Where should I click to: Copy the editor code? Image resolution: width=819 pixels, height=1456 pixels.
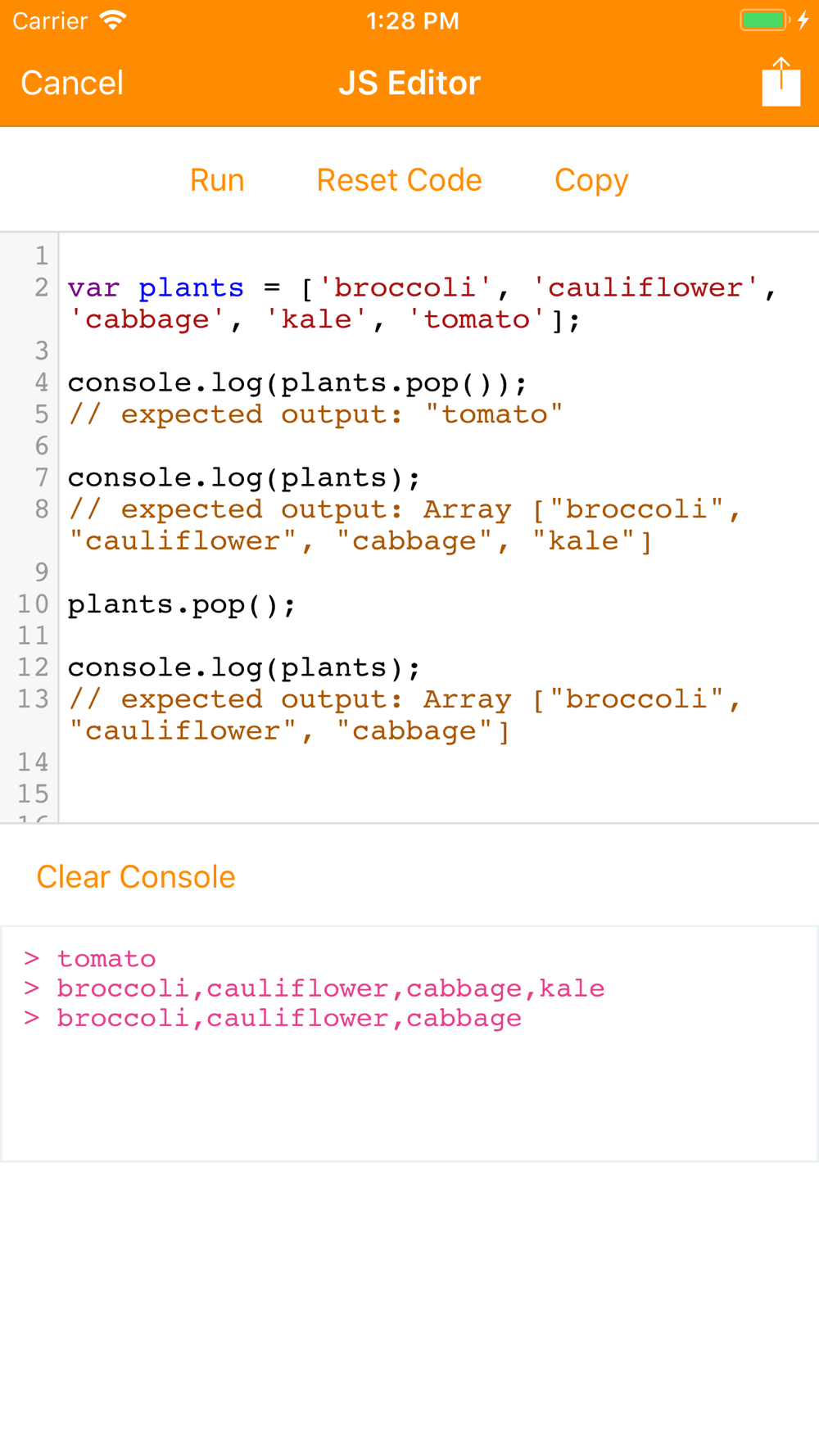pyautogui.click(x=591, y=180)
